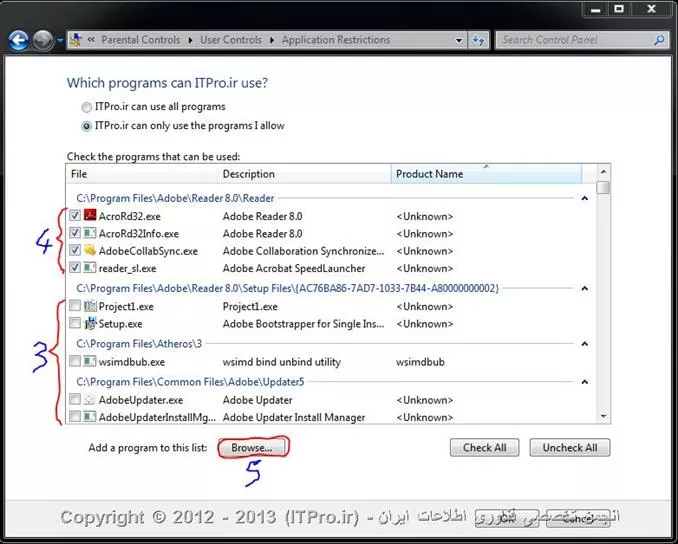Sort by the File column header
Screen dimensions: 678x544
(x=142, y=174)
